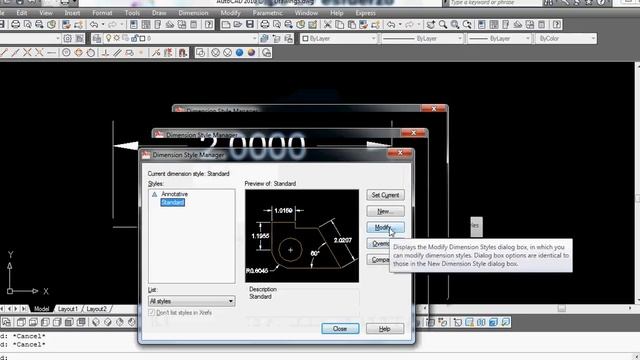
Task: Select the Snap to Perpendicular icon
Action: coord(105,53)
